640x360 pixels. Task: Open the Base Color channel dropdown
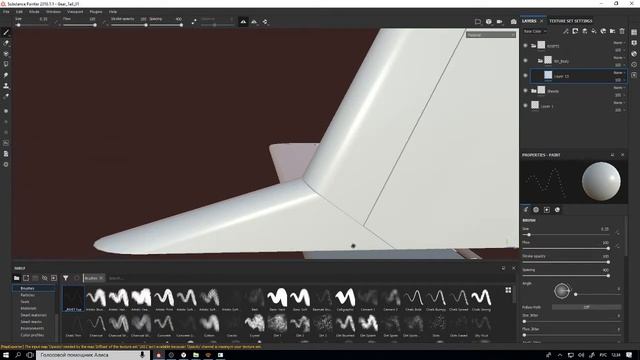click(x=535, y=31)
